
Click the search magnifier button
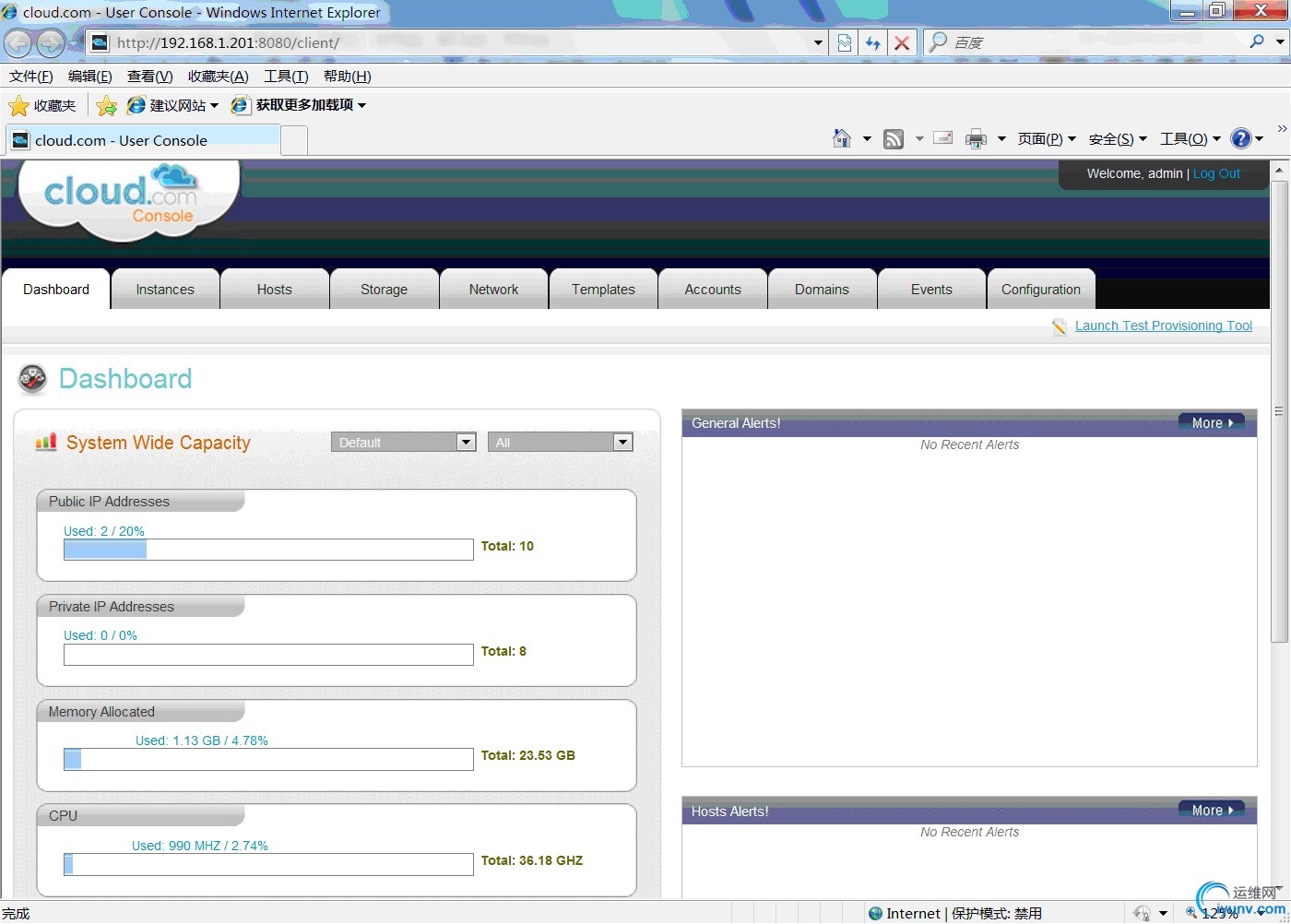click(x=1257, y=41)
